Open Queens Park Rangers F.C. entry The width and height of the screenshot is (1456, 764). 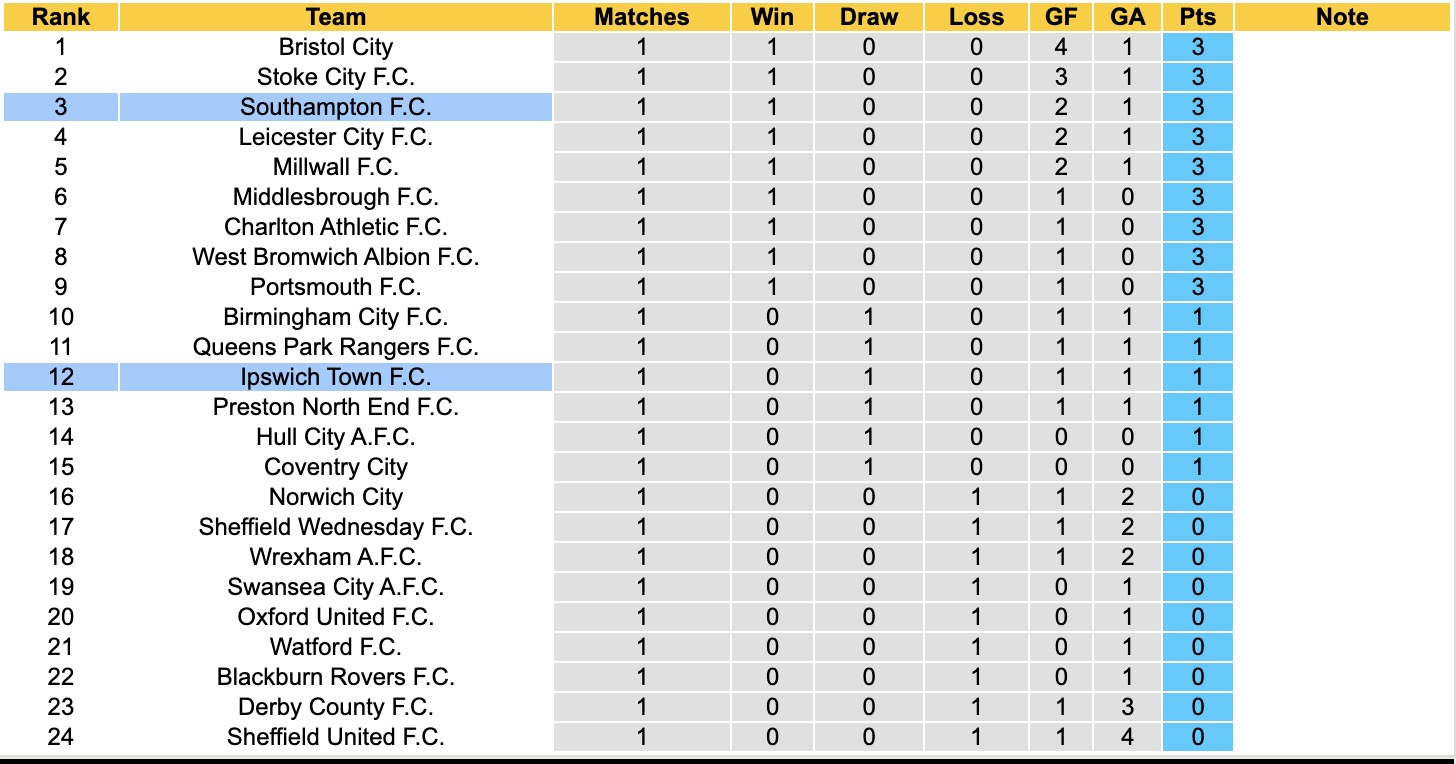click(x=336, y=347)
